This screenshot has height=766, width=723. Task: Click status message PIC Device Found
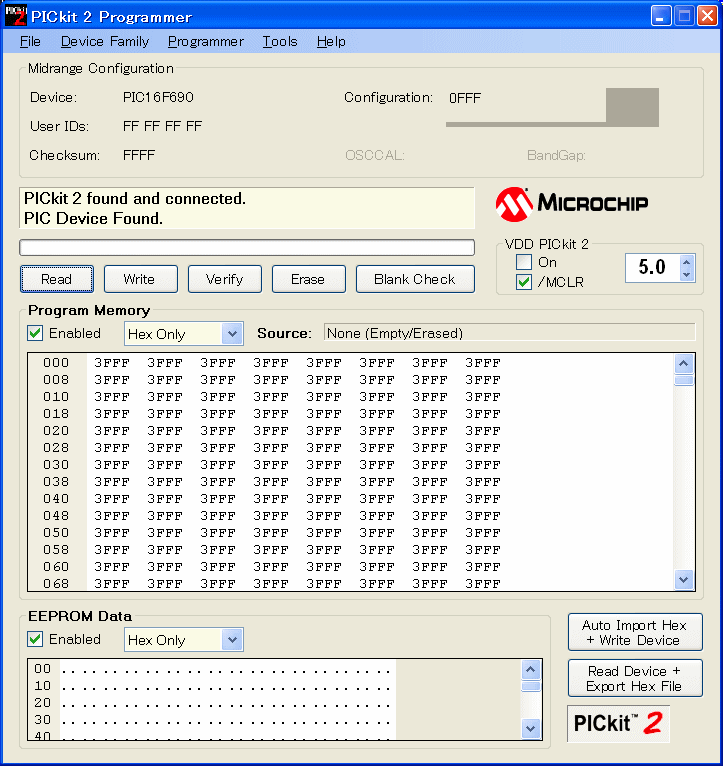pos(93,218)
